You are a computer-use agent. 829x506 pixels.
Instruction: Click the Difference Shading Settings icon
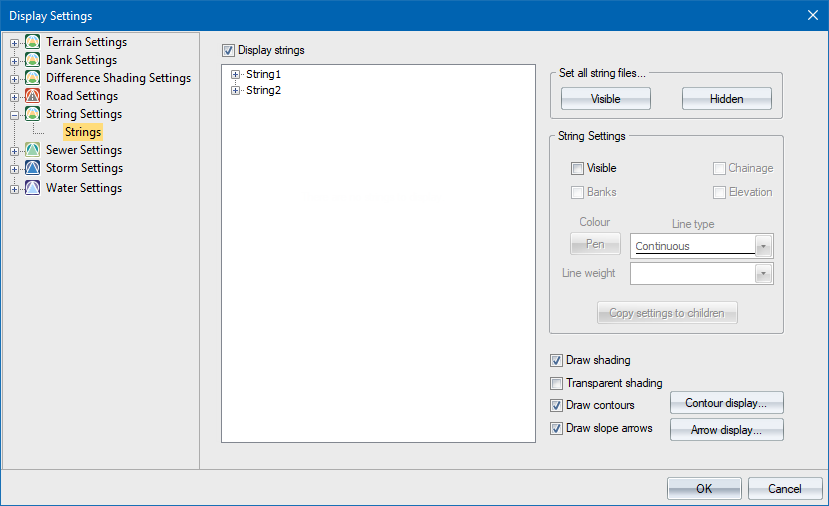(x=32, y=78)
